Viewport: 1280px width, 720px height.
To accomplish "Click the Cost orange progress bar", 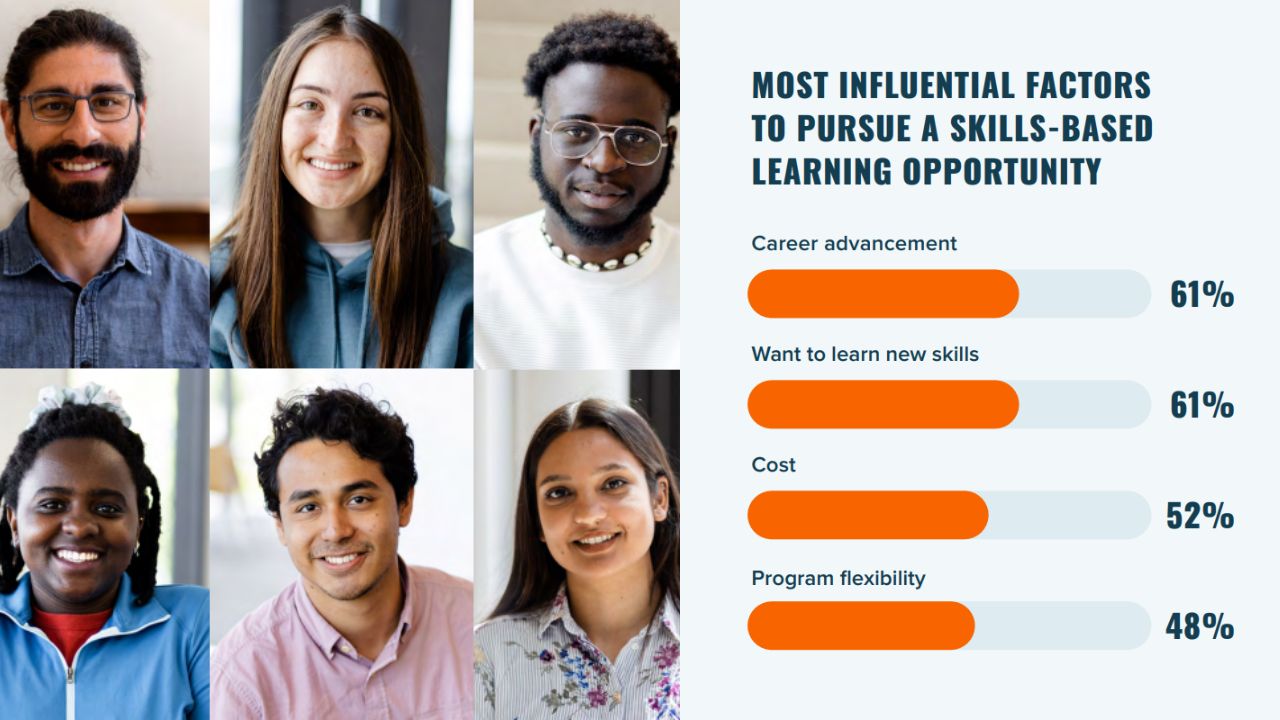I will coord(868,515).
